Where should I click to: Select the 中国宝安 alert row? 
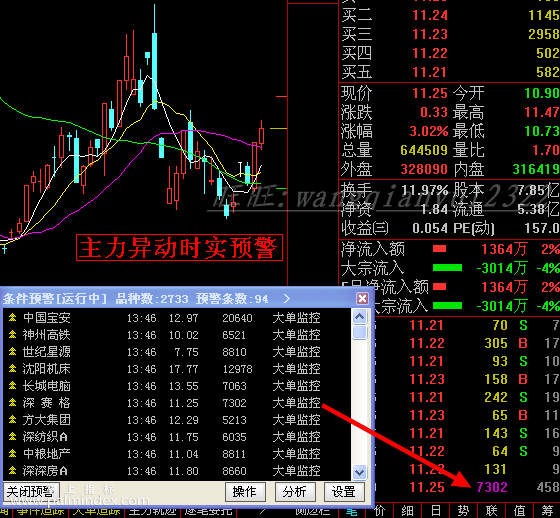[177, 318]
